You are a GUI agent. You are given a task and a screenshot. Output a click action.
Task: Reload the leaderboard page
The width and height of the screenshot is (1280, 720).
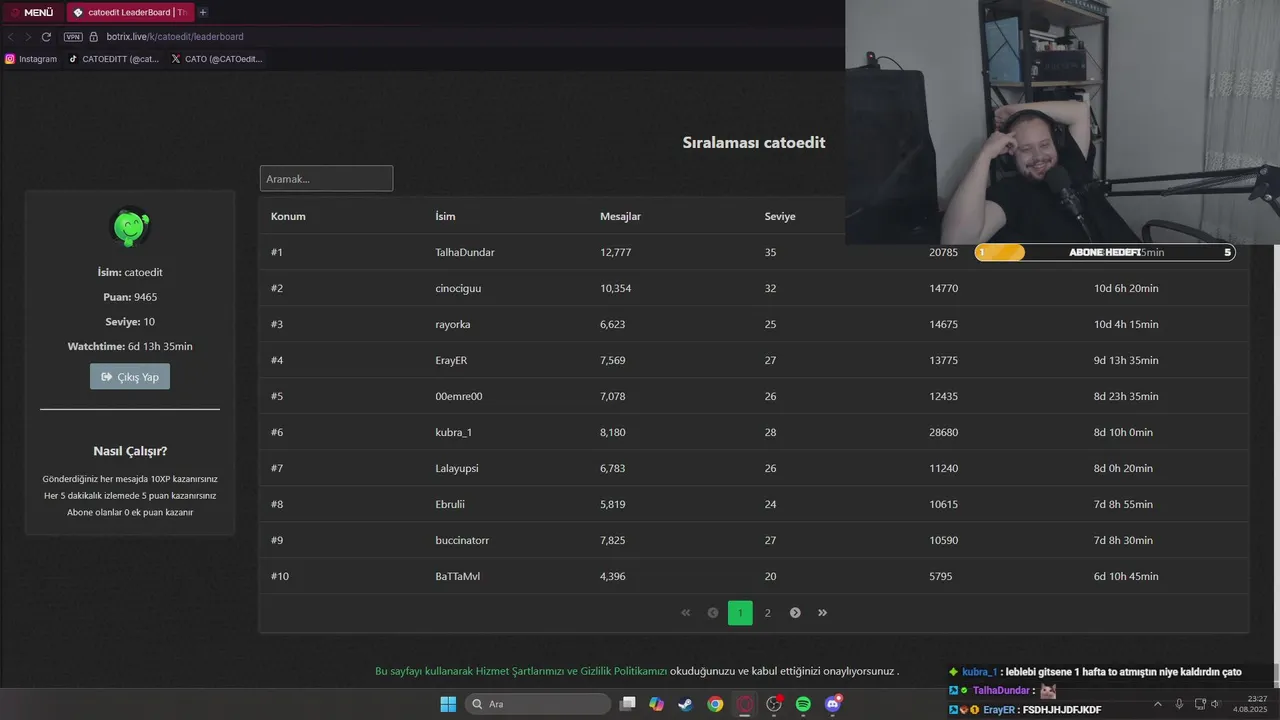coord(46,37)
